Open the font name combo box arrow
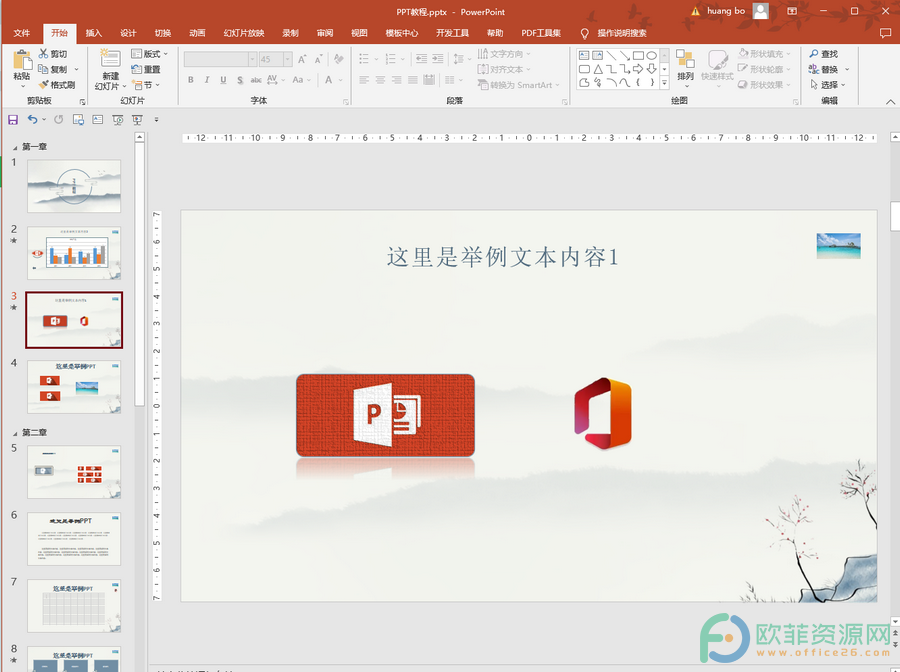 click(252, 59)
